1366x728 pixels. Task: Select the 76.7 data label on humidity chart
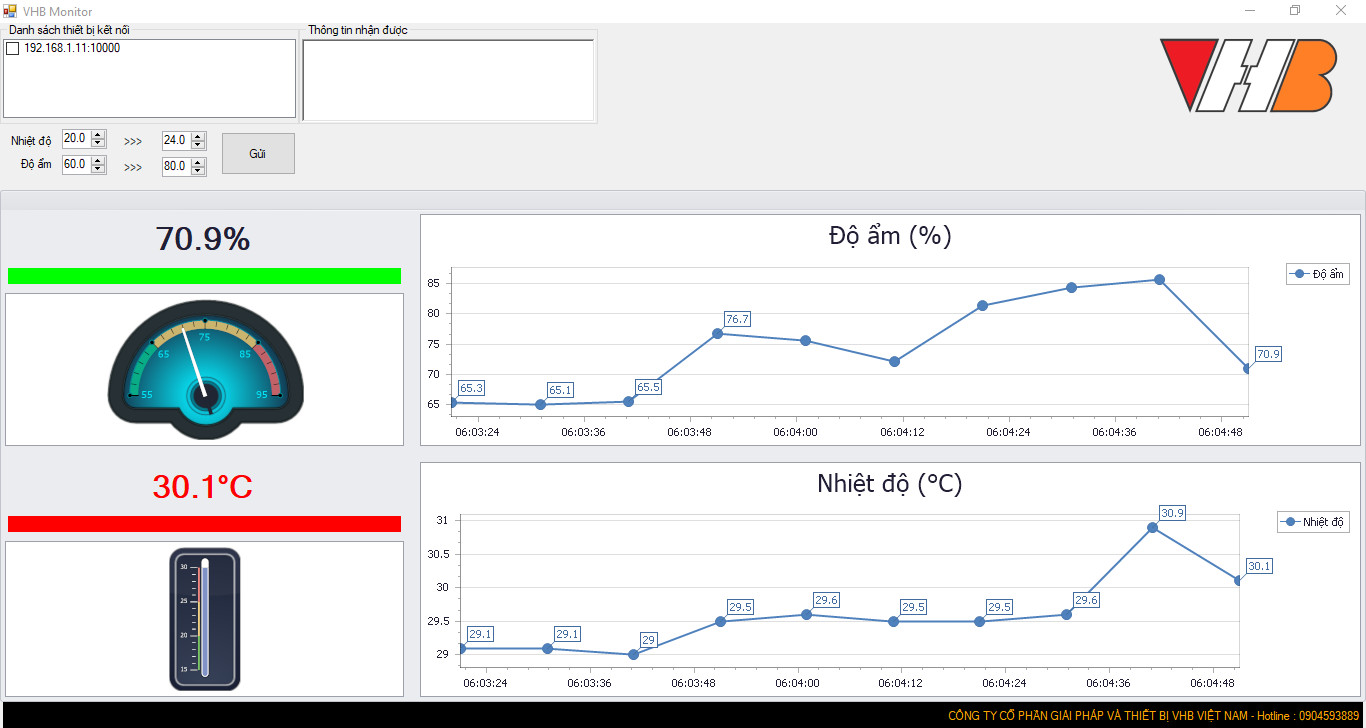point(737,319)
